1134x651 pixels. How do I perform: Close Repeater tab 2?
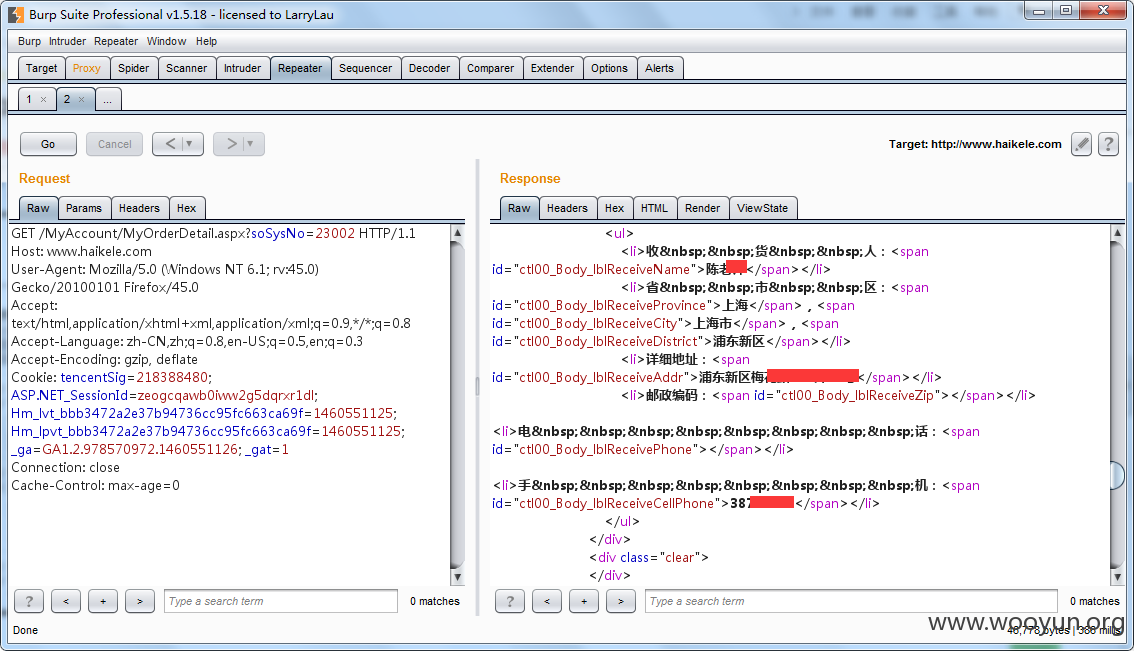pos(81,100)
